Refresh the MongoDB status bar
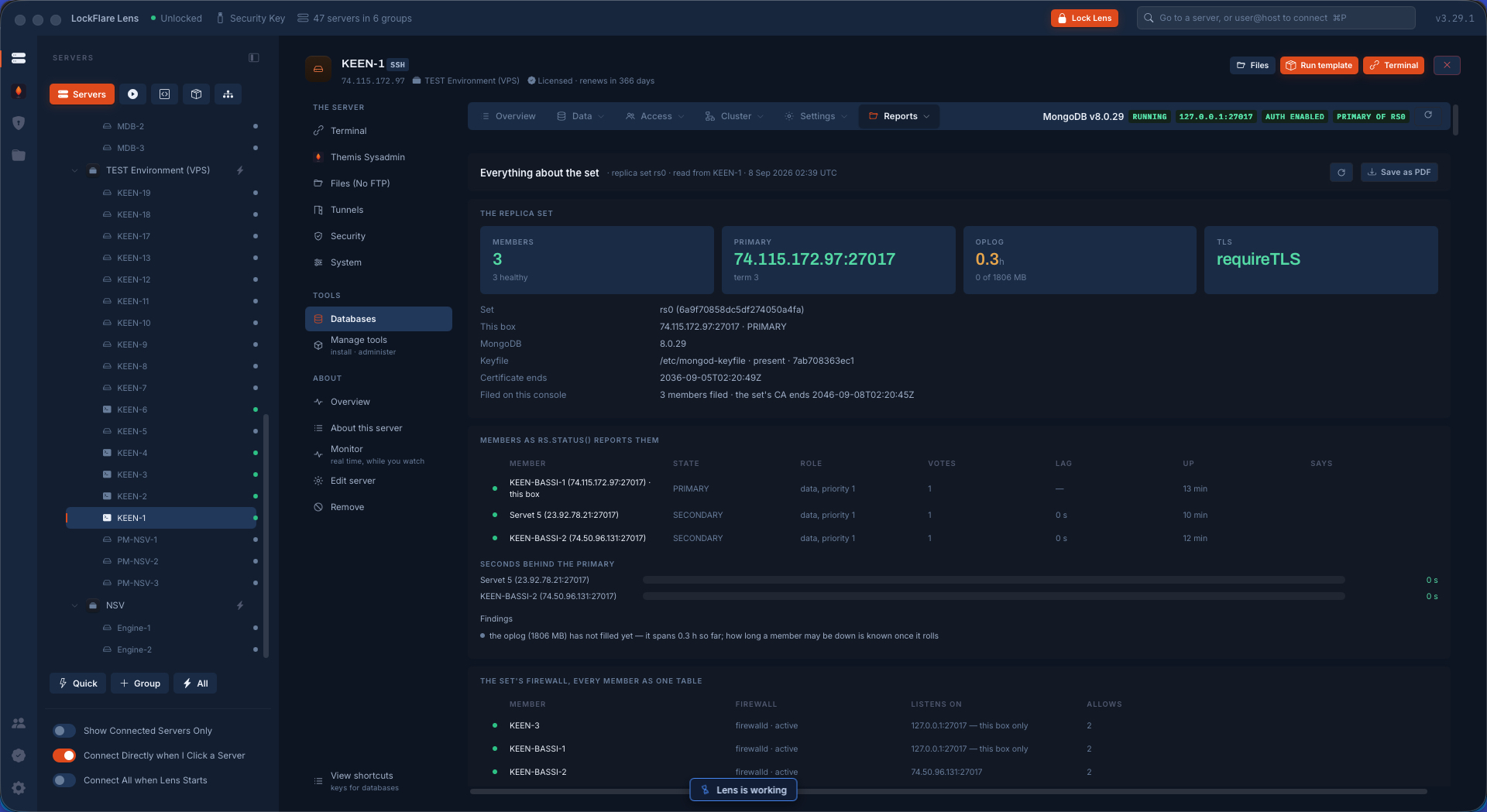This screenshot has height=812, width=1487. [x=1428, y=115]
